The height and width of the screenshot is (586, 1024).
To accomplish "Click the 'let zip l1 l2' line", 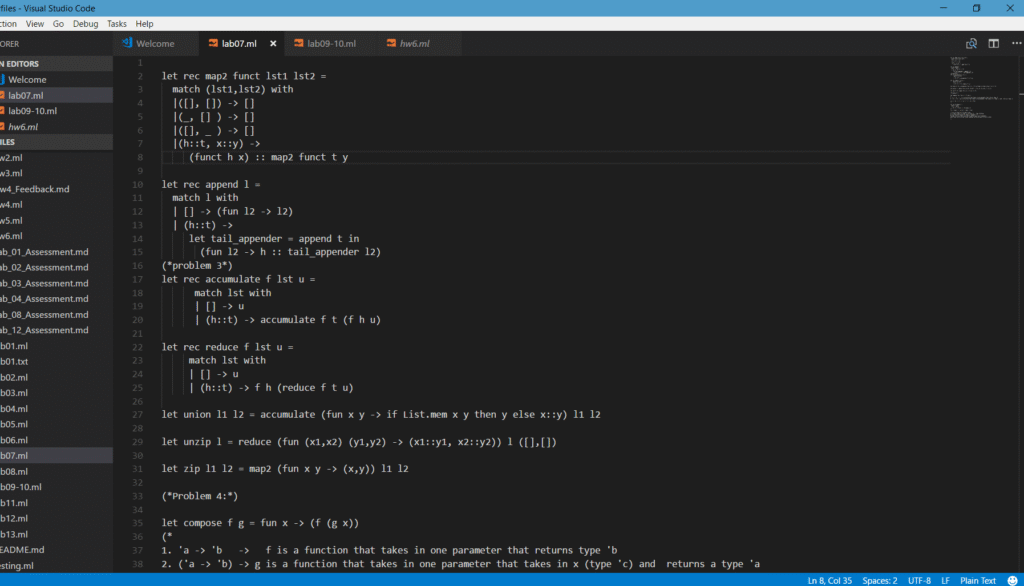I will [x=285, y=468].
